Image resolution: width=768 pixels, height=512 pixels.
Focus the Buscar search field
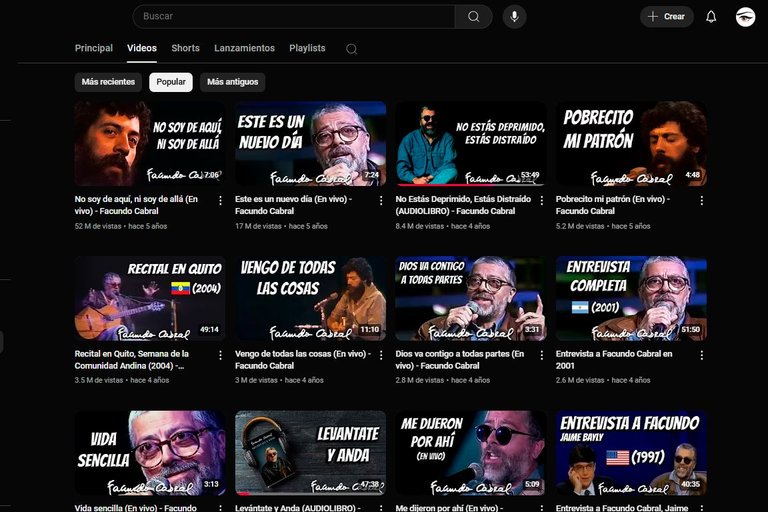(x=294, y=17)
